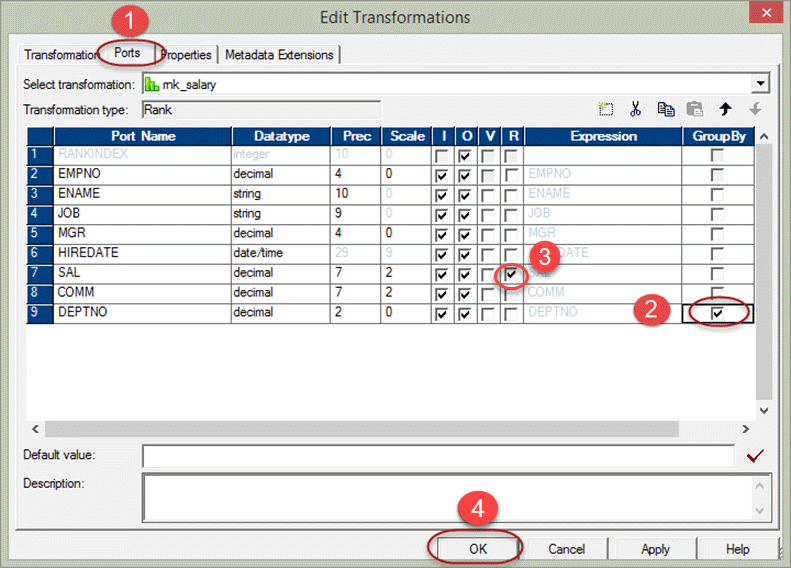
Task: Click the Paste port icon
Action: pyautogui.click(x=695, y=109)
